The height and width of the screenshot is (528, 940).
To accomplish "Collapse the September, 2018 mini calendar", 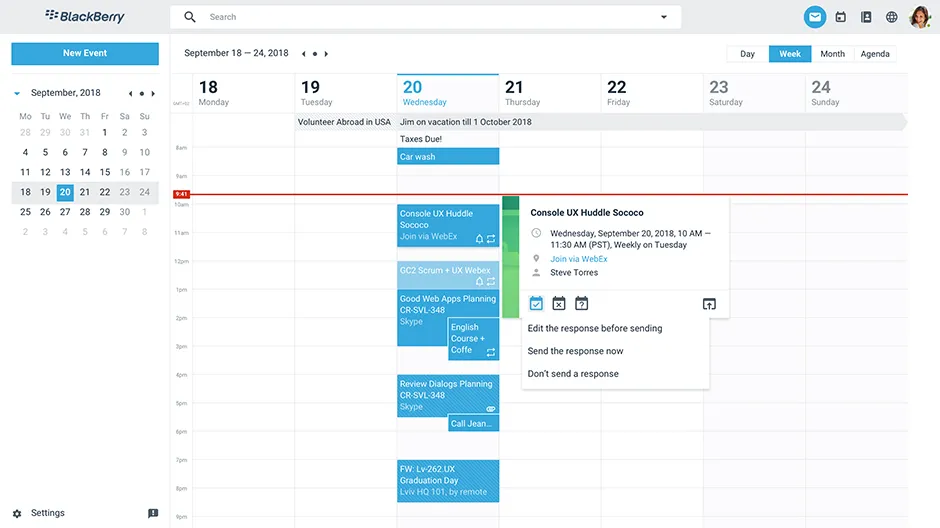I will tap(17, 93).
